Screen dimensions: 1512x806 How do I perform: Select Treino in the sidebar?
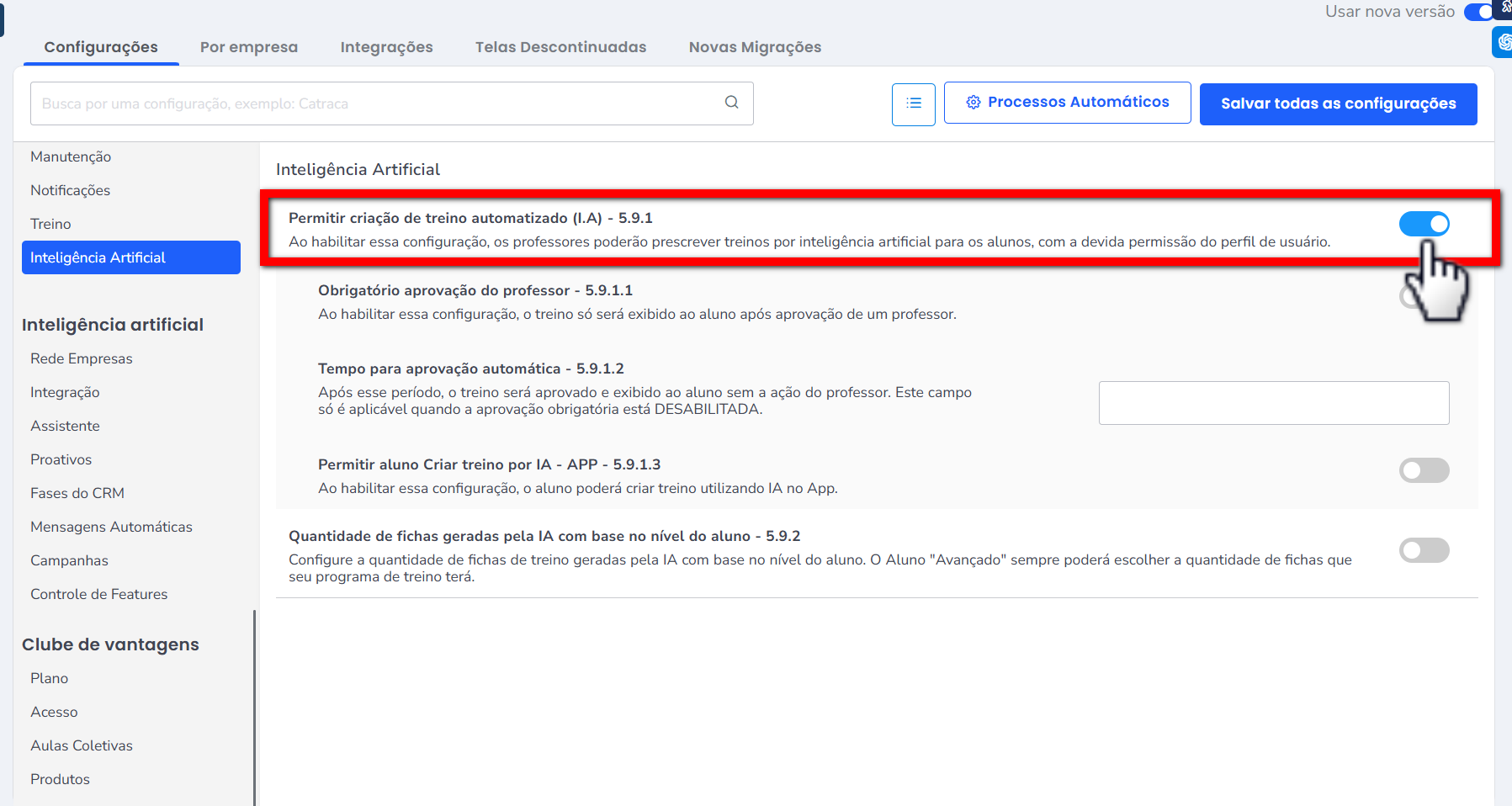click(x=50, y=224)
